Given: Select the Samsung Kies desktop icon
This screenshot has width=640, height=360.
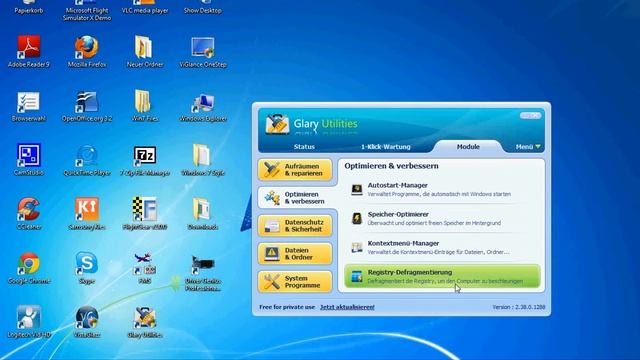Looking at the screenshot, I should pos(87,209).
